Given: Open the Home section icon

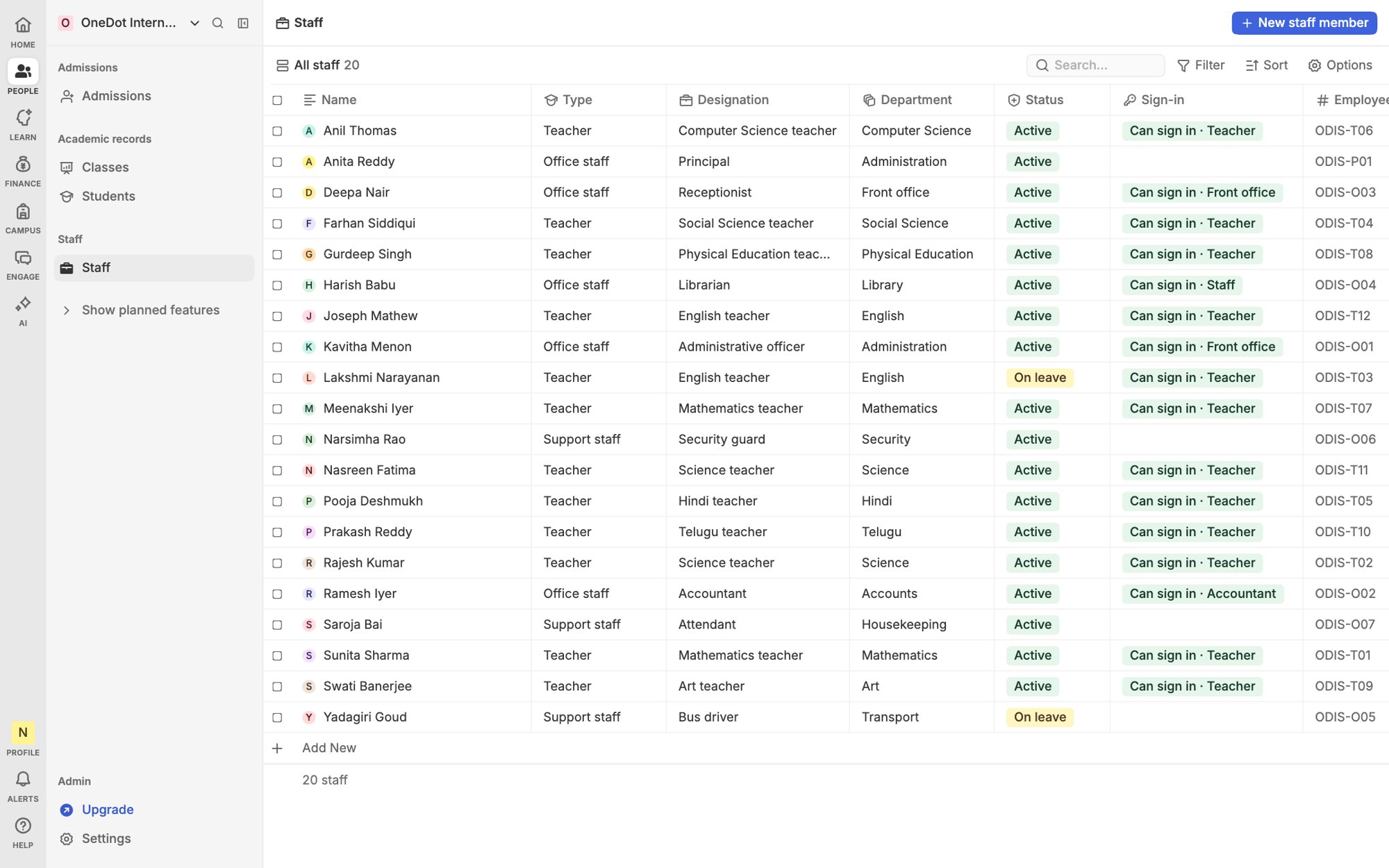Looking at the screenshot, I should click(23, 26).
